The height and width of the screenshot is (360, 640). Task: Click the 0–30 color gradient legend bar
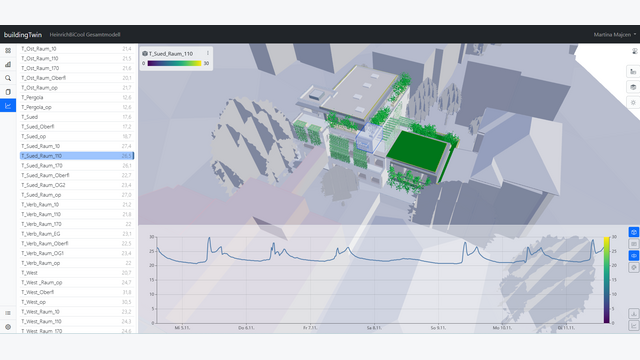174,63
